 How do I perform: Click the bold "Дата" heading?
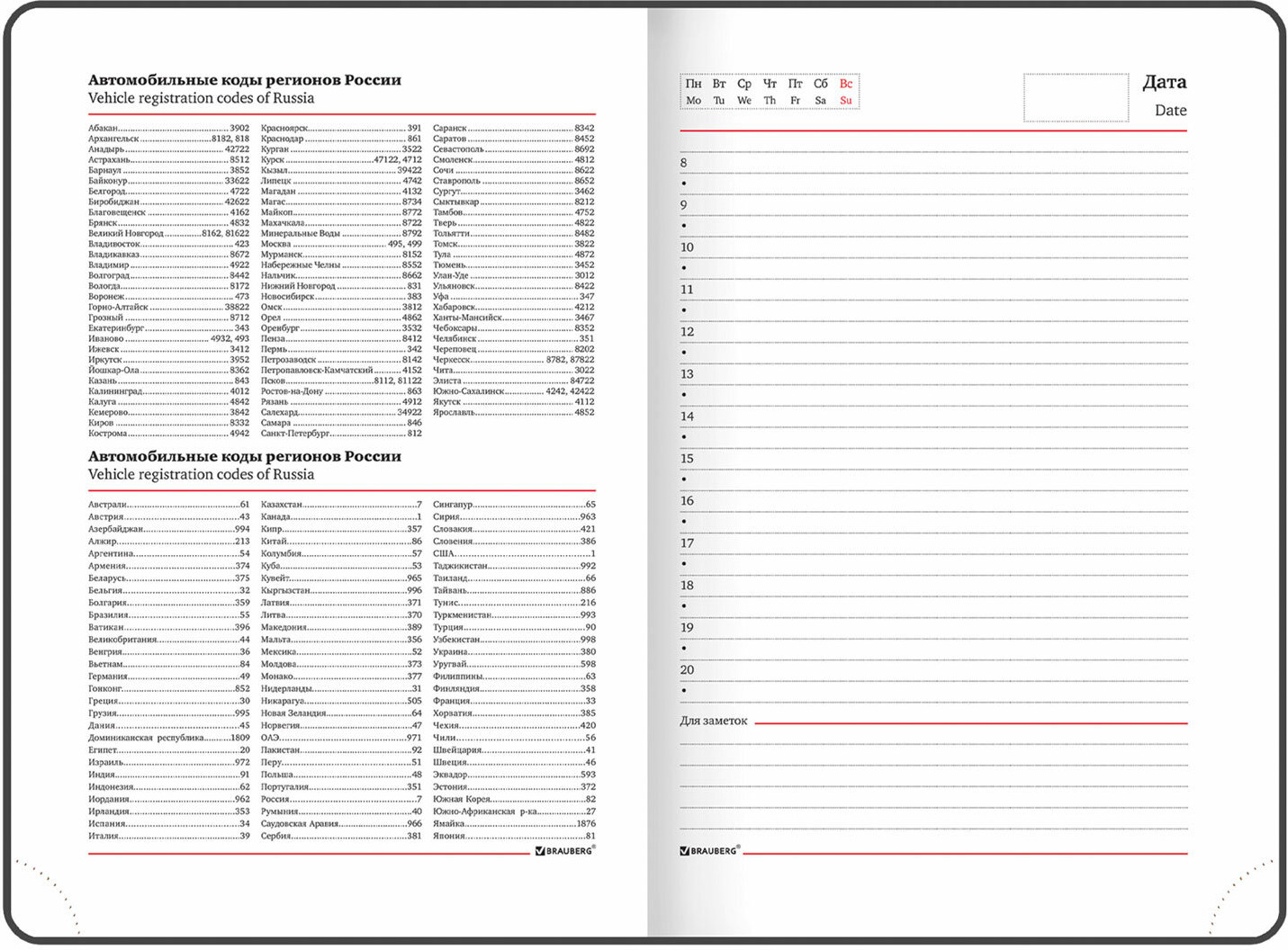(x=1164, y=82)
